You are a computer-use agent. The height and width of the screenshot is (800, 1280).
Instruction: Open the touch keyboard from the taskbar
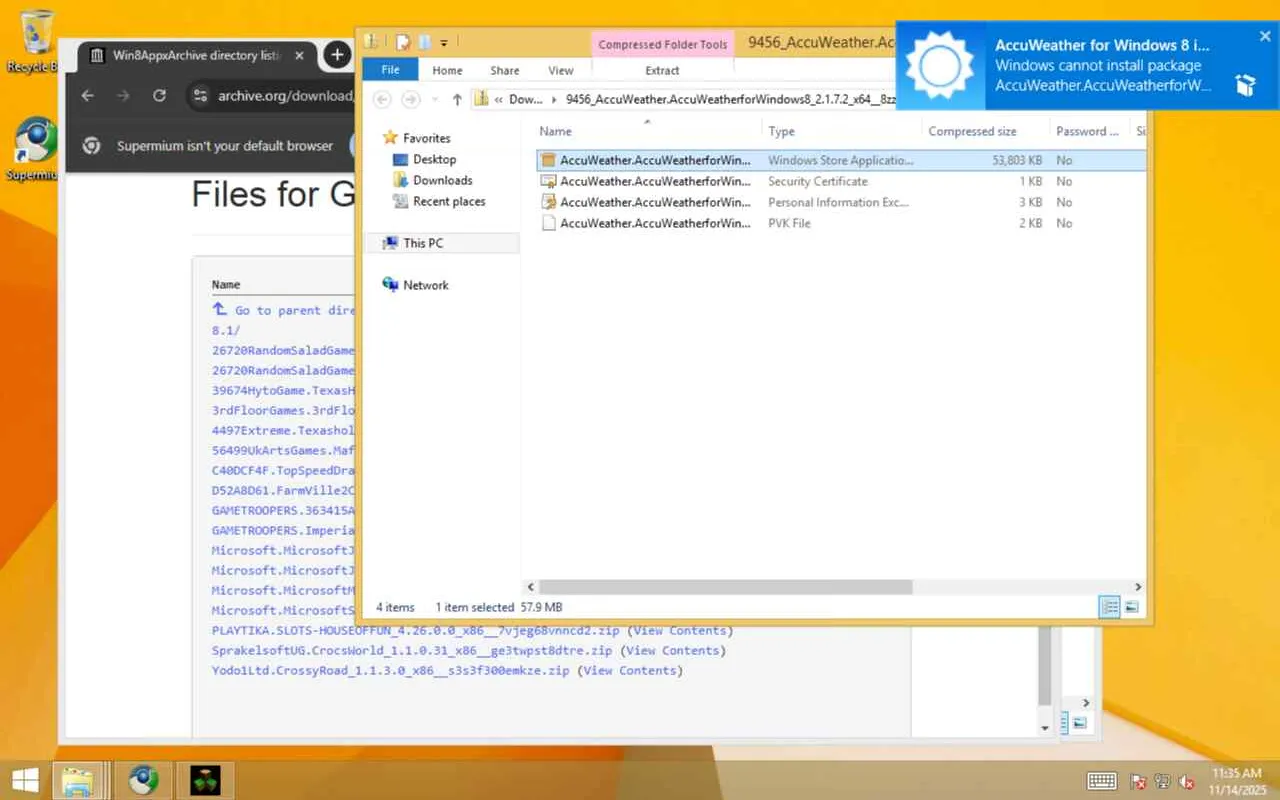pos(1102,780)
